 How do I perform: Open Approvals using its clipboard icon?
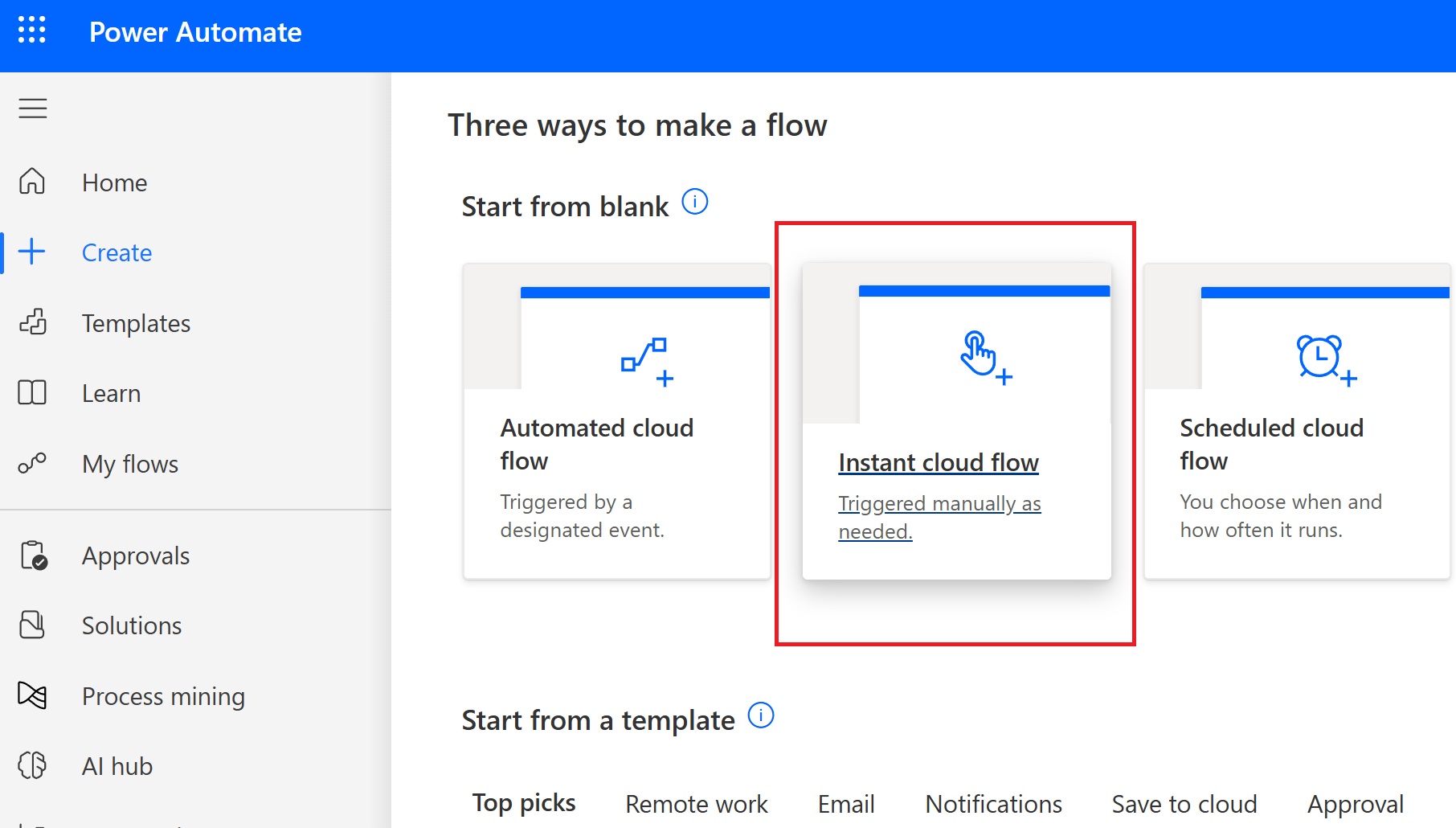(x=32, y=555)
